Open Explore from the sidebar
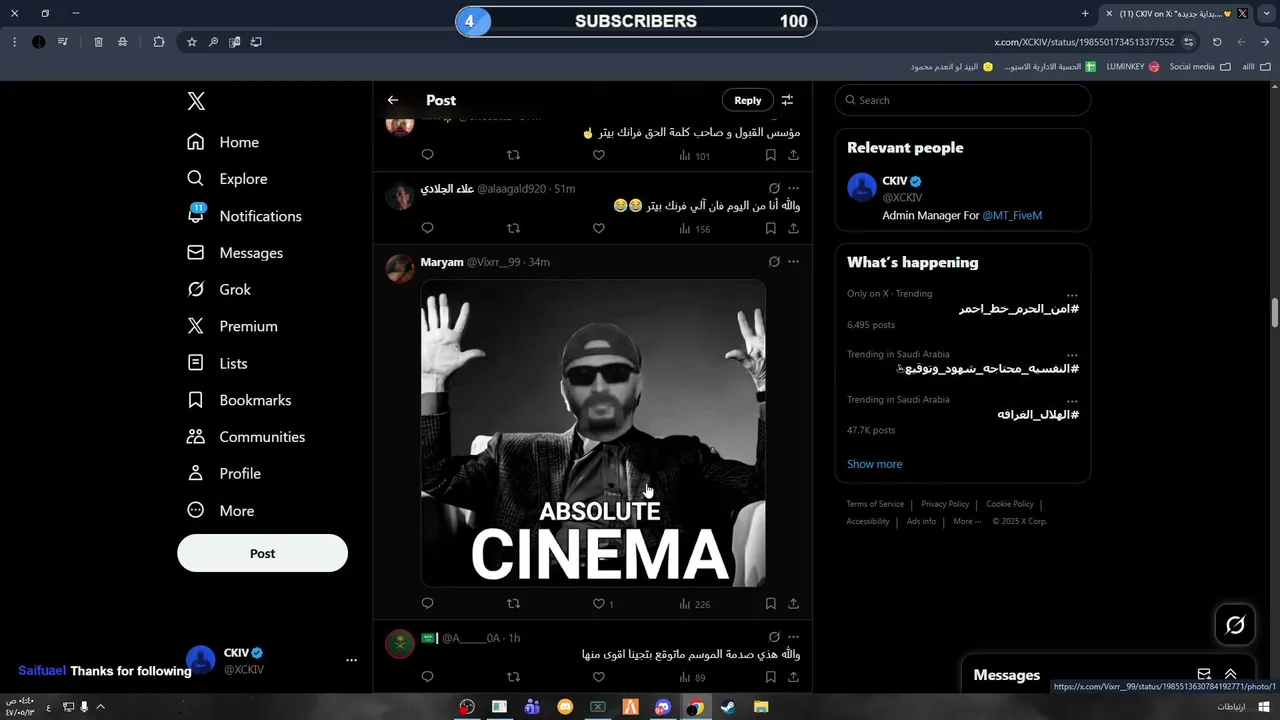This screenshot has width=1280, height=720. coord(227,179)
